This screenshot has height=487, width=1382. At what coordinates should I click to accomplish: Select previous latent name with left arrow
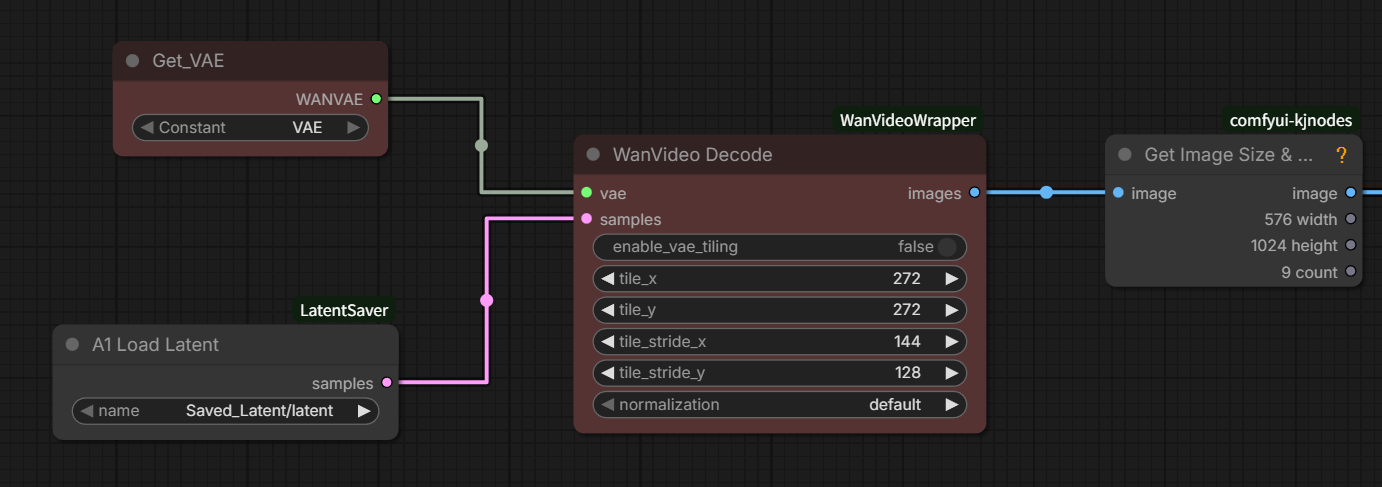pos(87,411)
